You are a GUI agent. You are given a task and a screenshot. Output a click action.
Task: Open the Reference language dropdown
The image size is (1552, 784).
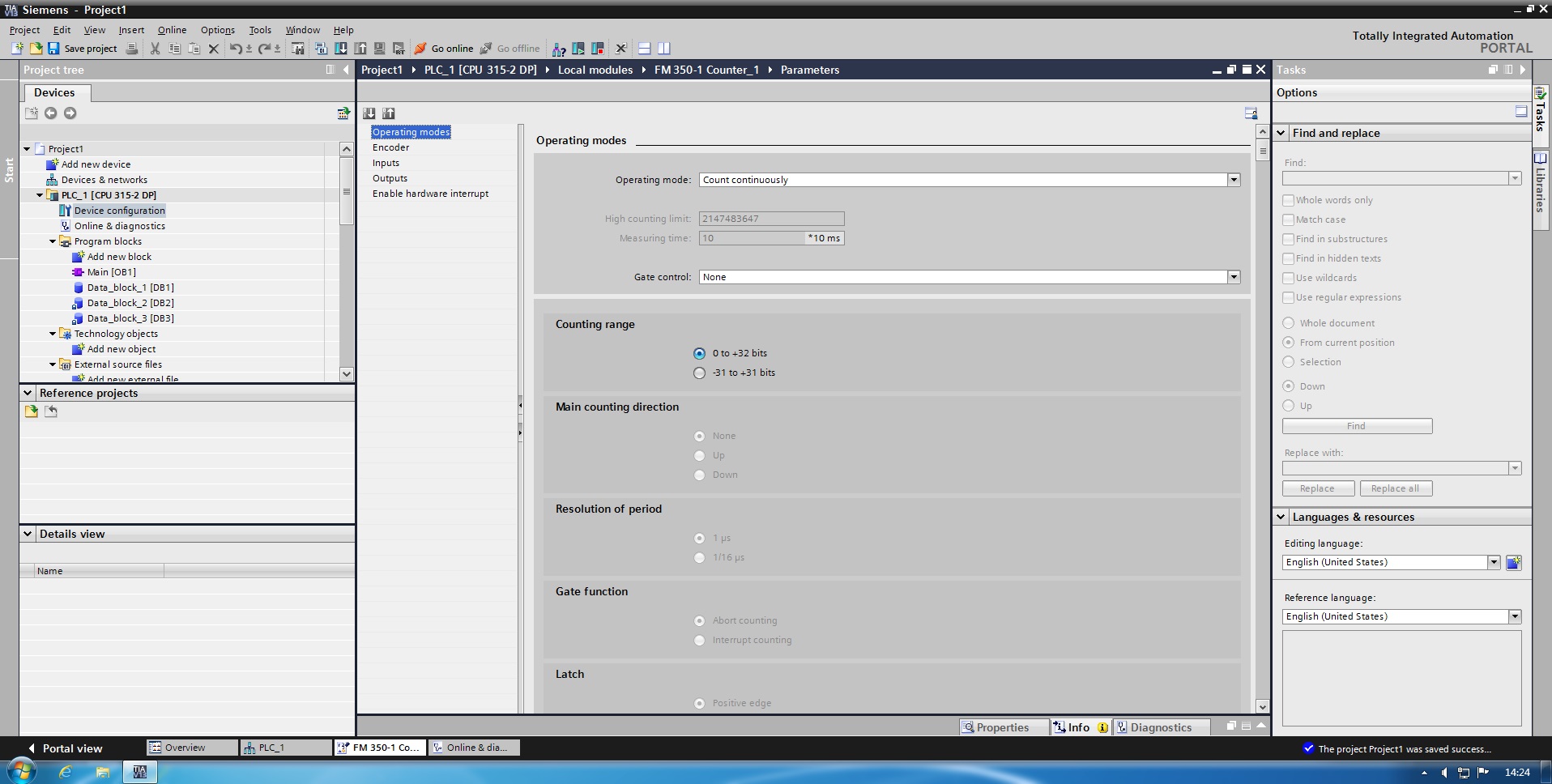(x=1515, y=616)
